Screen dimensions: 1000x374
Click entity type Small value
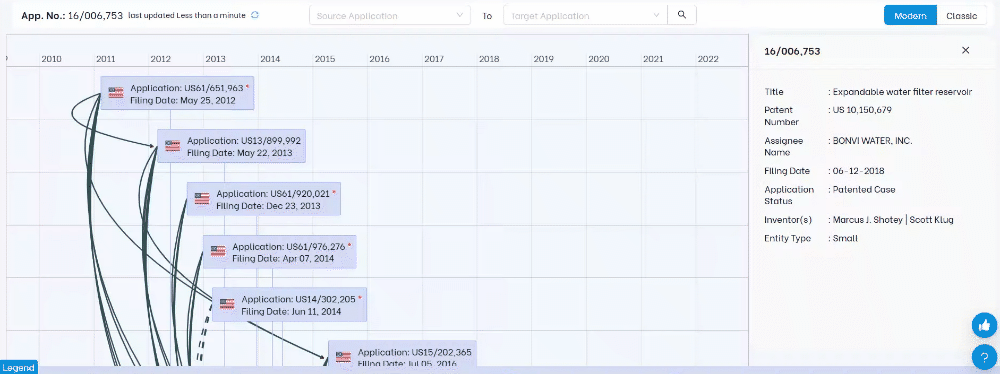point(846,238)
